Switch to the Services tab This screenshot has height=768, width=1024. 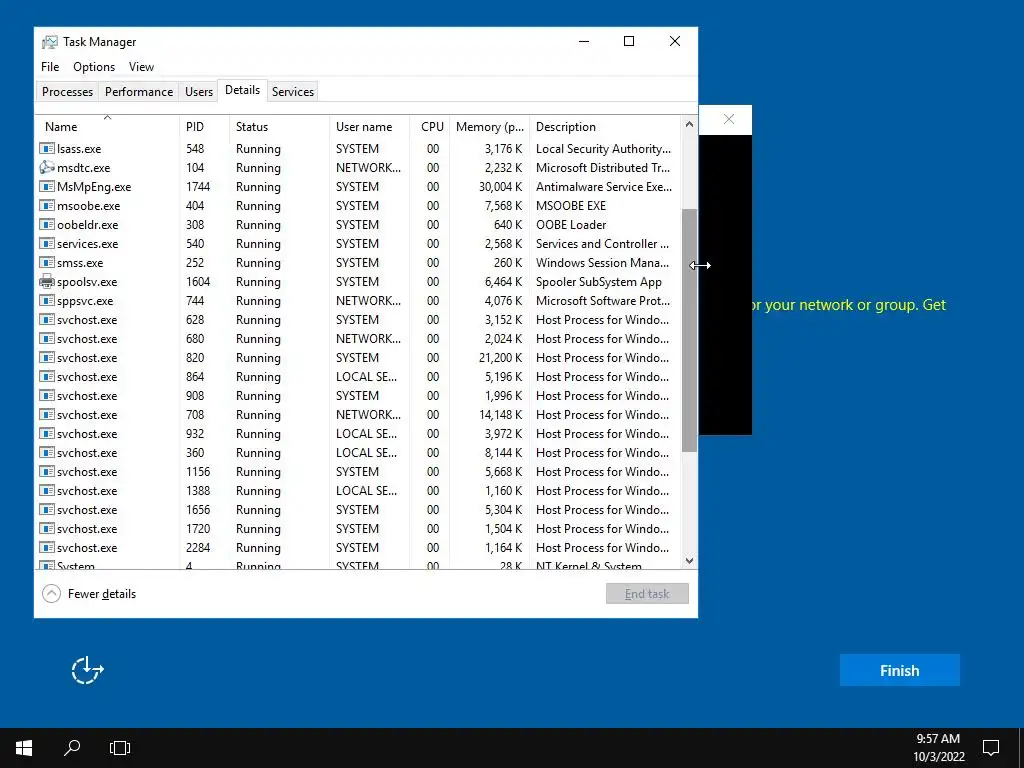click(x=293, y=92)
